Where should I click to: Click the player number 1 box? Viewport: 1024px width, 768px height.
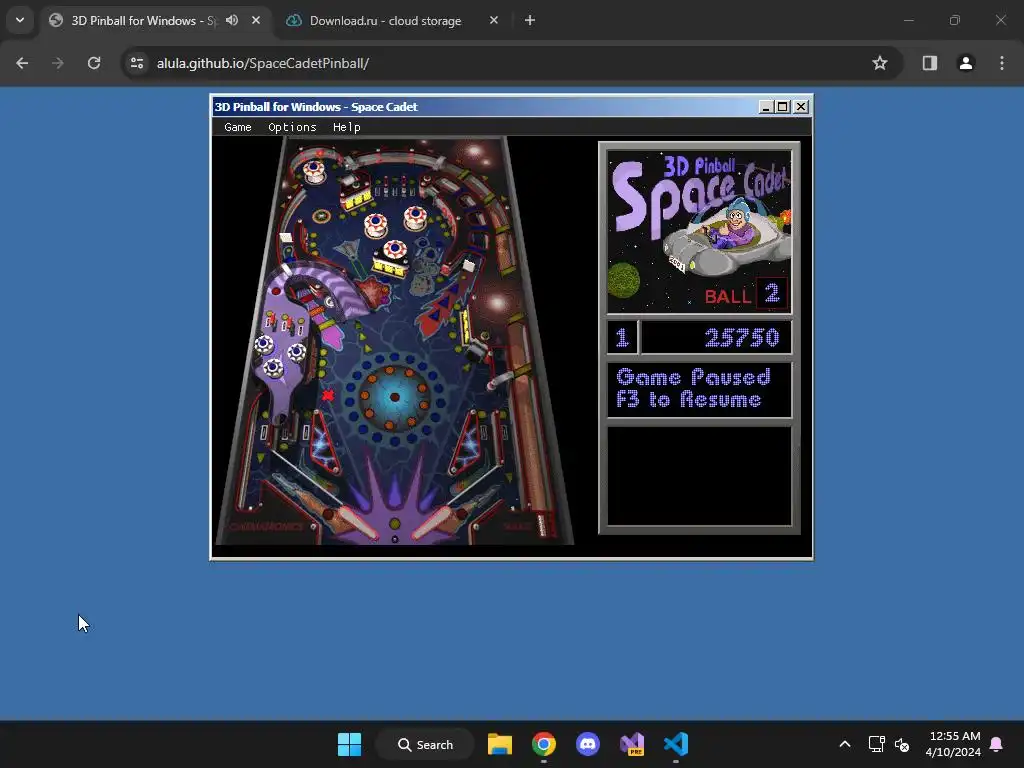(622, 338)
